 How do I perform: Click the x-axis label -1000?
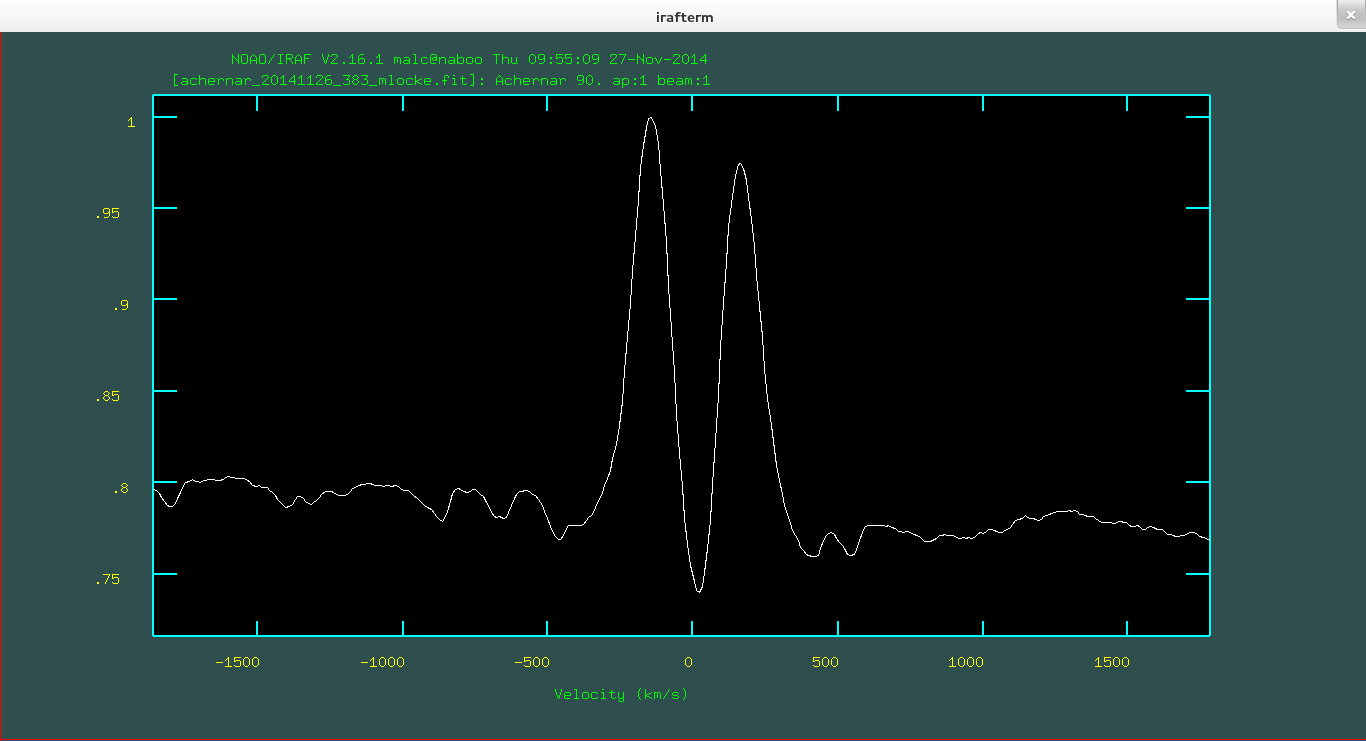[x=383, y=662]
